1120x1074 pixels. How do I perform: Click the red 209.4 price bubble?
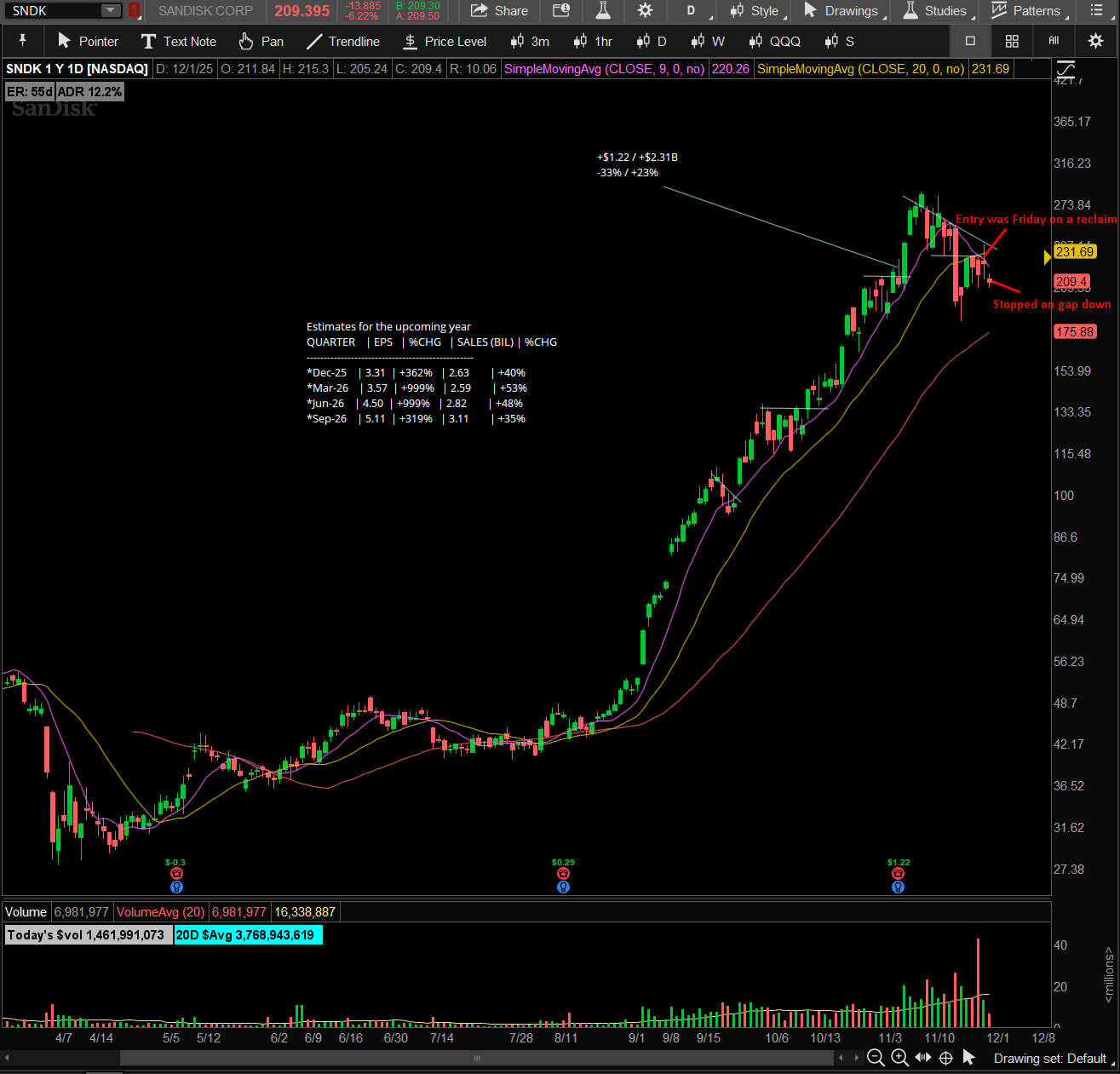(1071, 281)
